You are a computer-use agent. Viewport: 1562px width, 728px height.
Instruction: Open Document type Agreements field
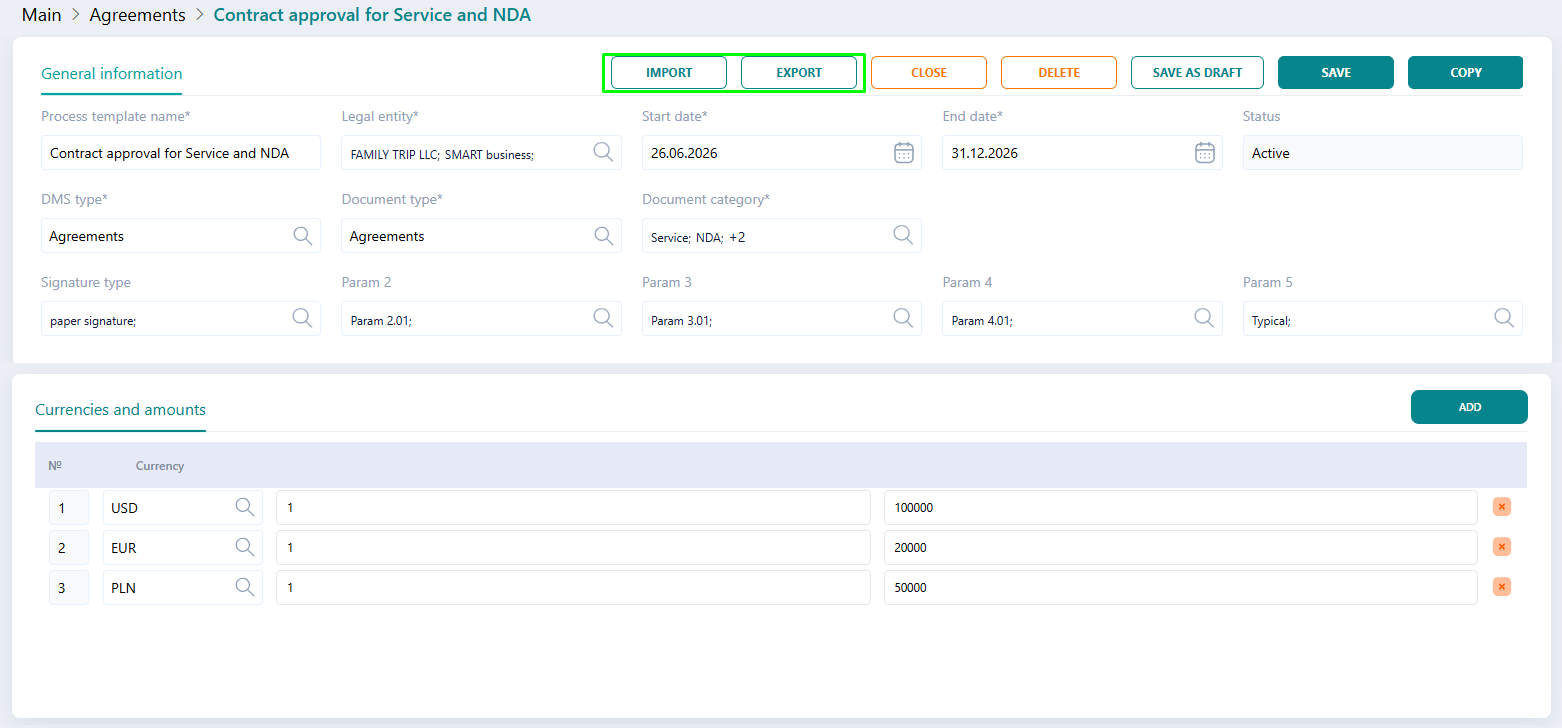pyautogui.click(x=481, y=236)
